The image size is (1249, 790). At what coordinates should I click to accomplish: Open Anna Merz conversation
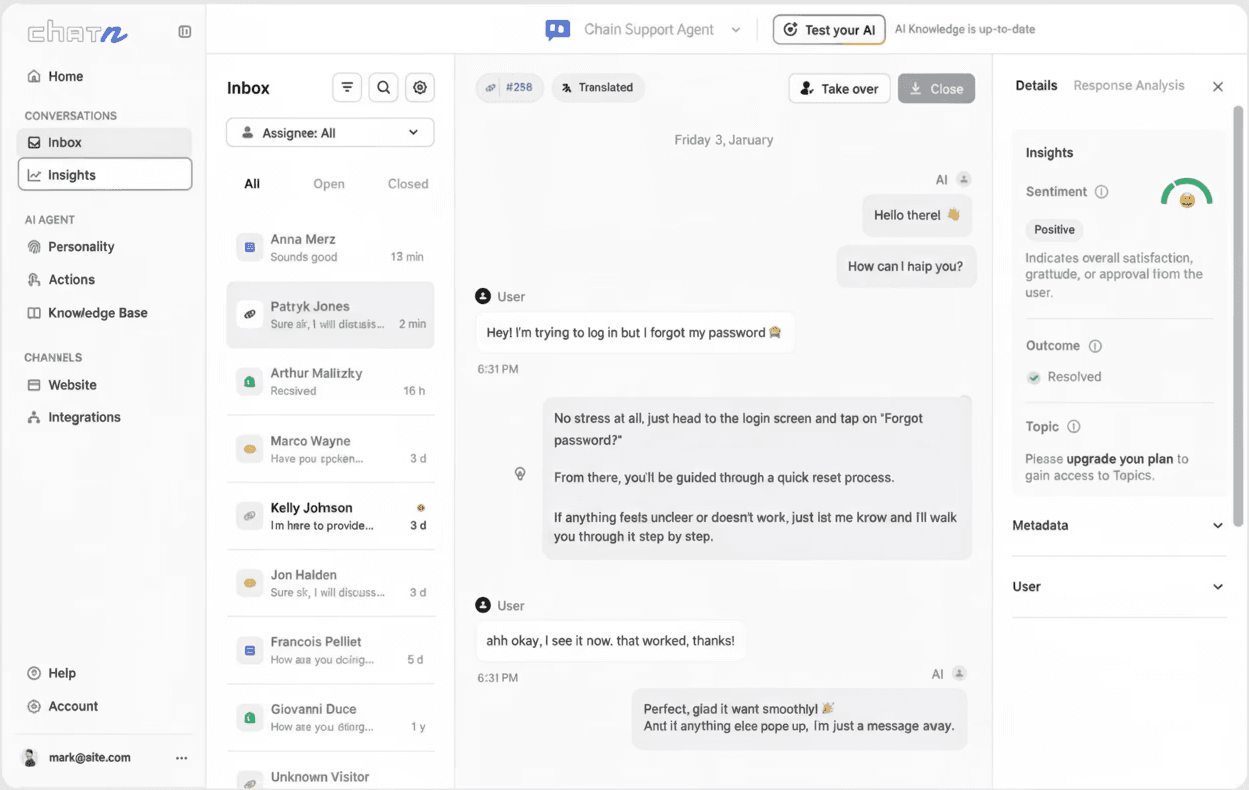[x=330, y=247]
